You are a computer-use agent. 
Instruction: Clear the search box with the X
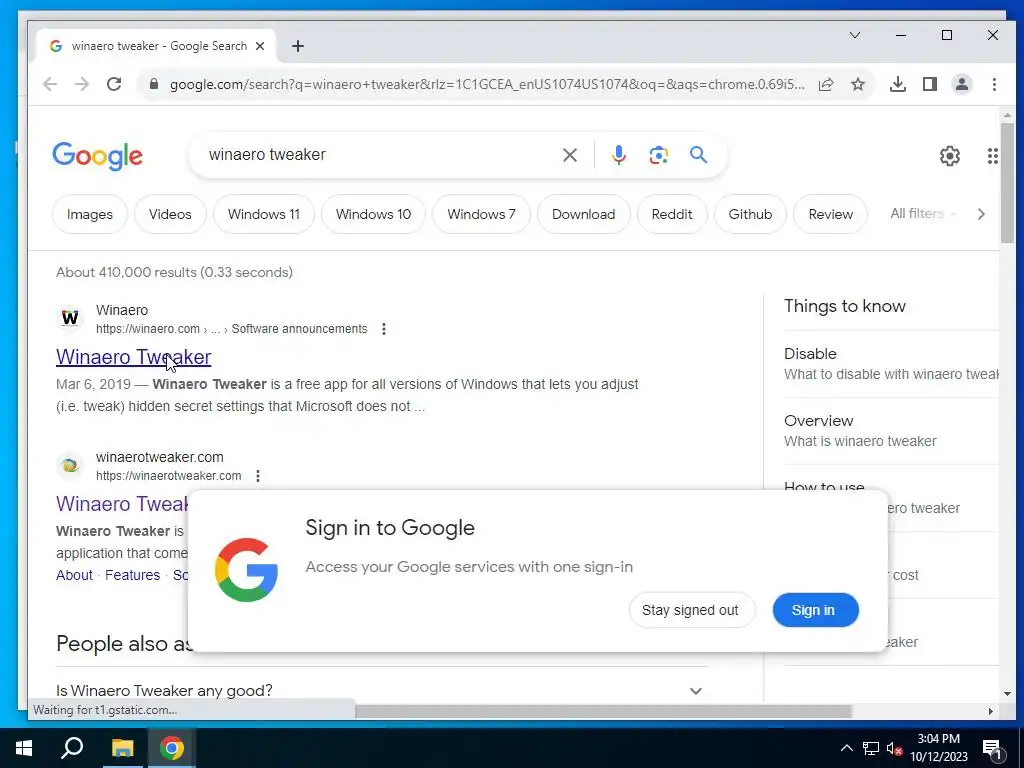[x=569, y=155]
